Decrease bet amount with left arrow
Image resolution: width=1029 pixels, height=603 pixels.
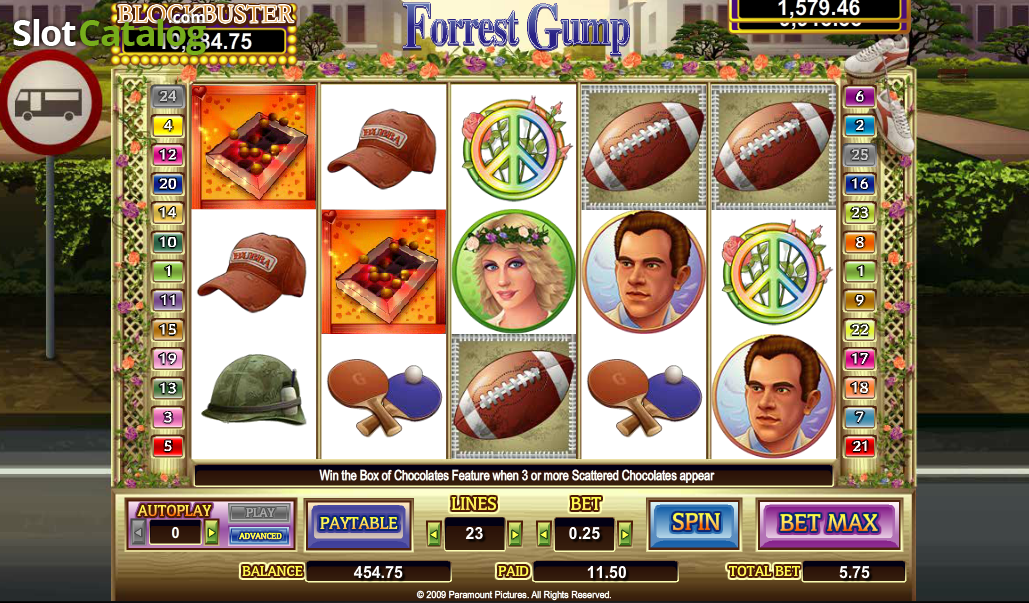tap(543, 533)
